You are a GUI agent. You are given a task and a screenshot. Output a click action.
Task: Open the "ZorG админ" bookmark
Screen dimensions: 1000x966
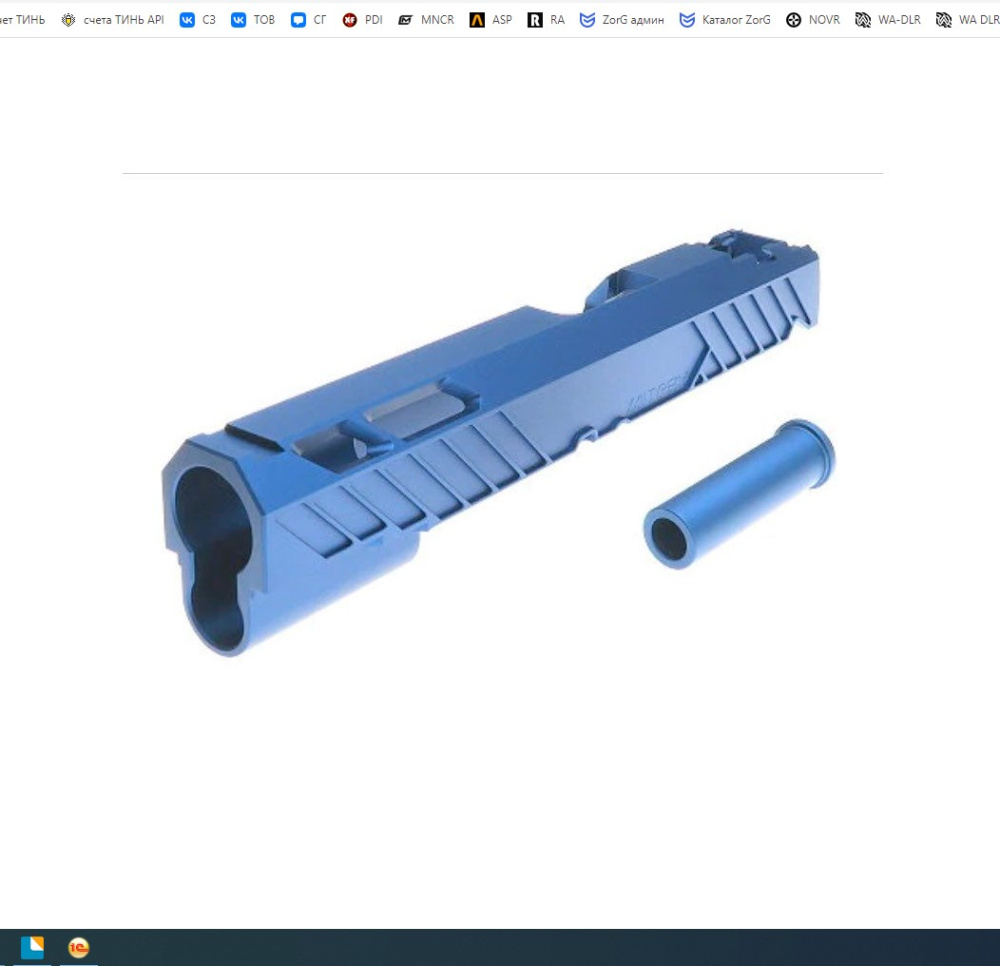[x=622, y=20]
